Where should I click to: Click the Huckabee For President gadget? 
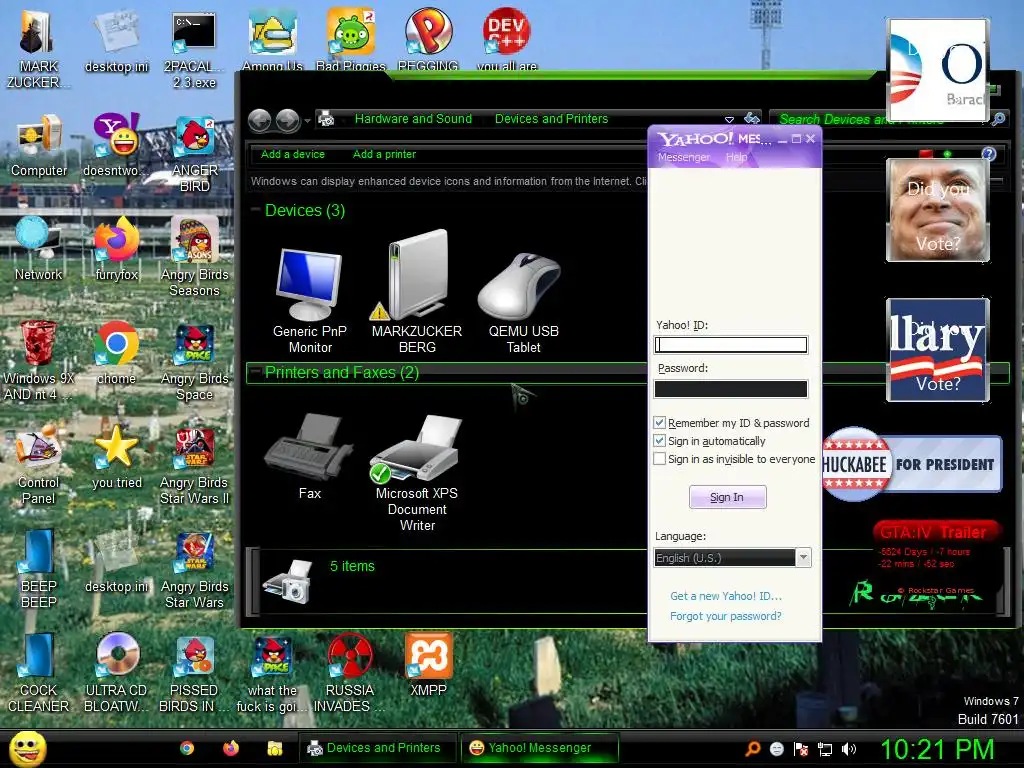912,464
